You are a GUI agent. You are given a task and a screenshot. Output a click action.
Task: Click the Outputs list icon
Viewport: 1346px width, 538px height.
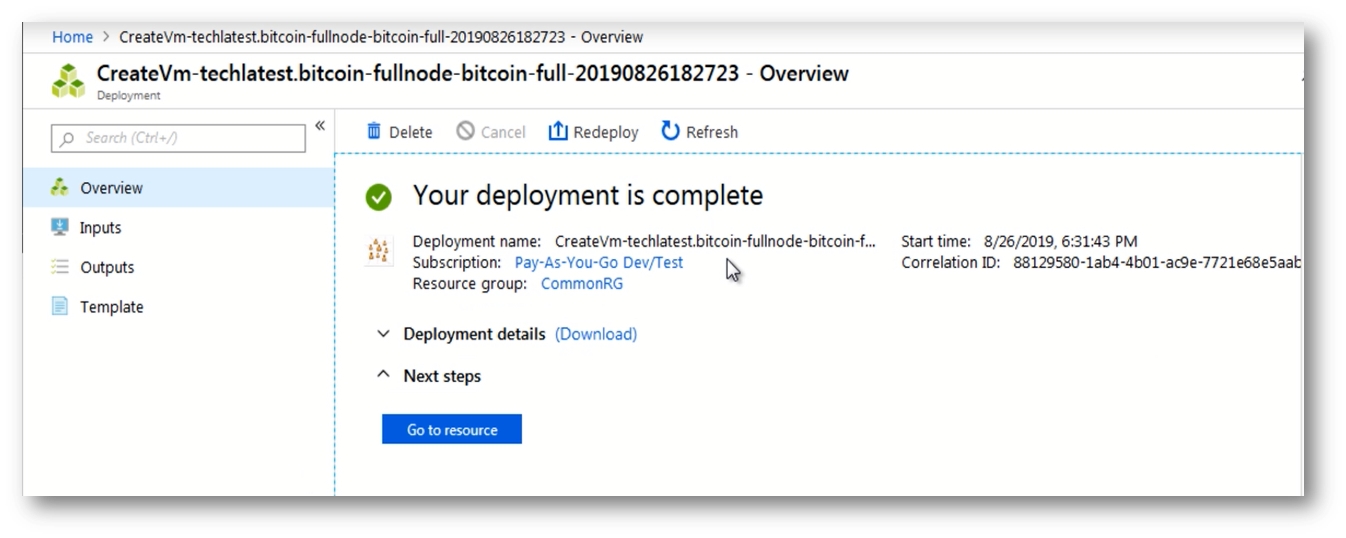[x=60, y=267]
